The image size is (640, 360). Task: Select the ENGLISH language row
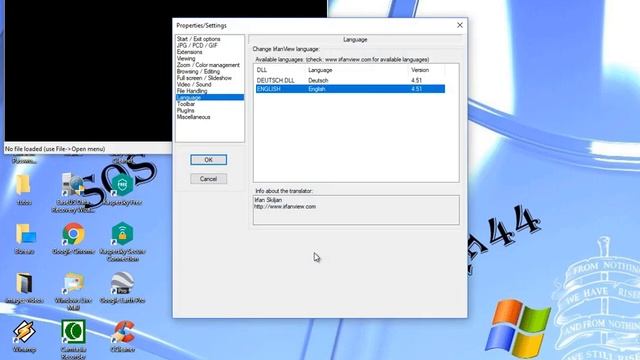pos(350,89)
